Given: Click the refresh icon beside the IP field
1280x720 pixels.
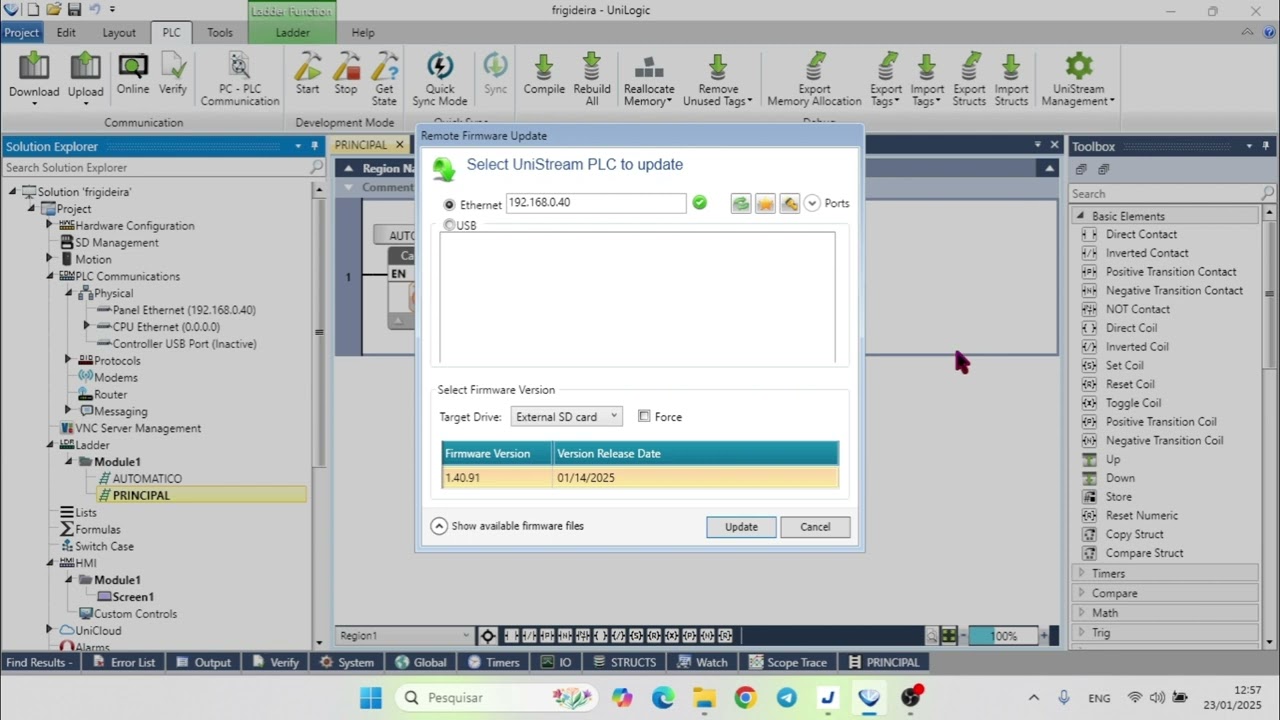Looking at the screenshot, I should tap(741, 203).
